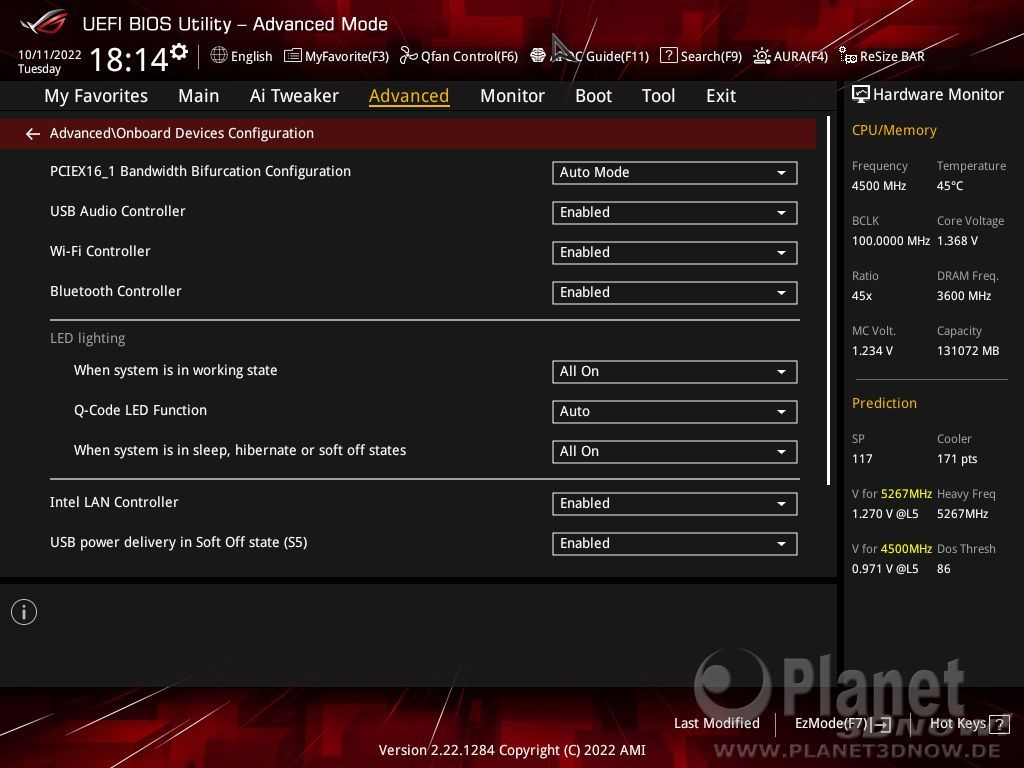This screenshot has height=768, width=1024.
Task: Switch to My Favorites tab
Action: click(x=96, y=96)
